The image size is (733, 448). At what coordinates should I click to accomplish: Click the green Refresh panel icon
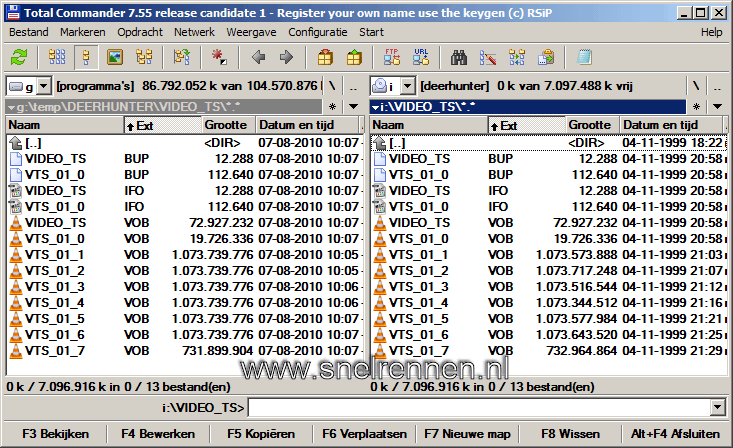click(x=19, y=58)
